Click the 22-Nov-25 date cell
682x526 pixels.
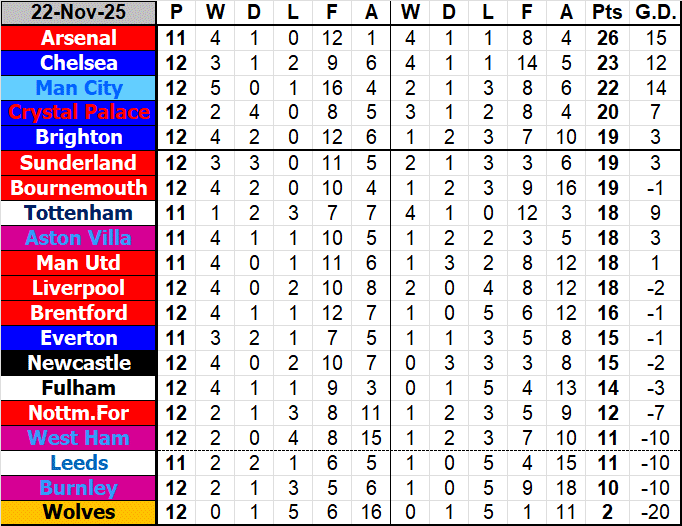coord(79,13)
